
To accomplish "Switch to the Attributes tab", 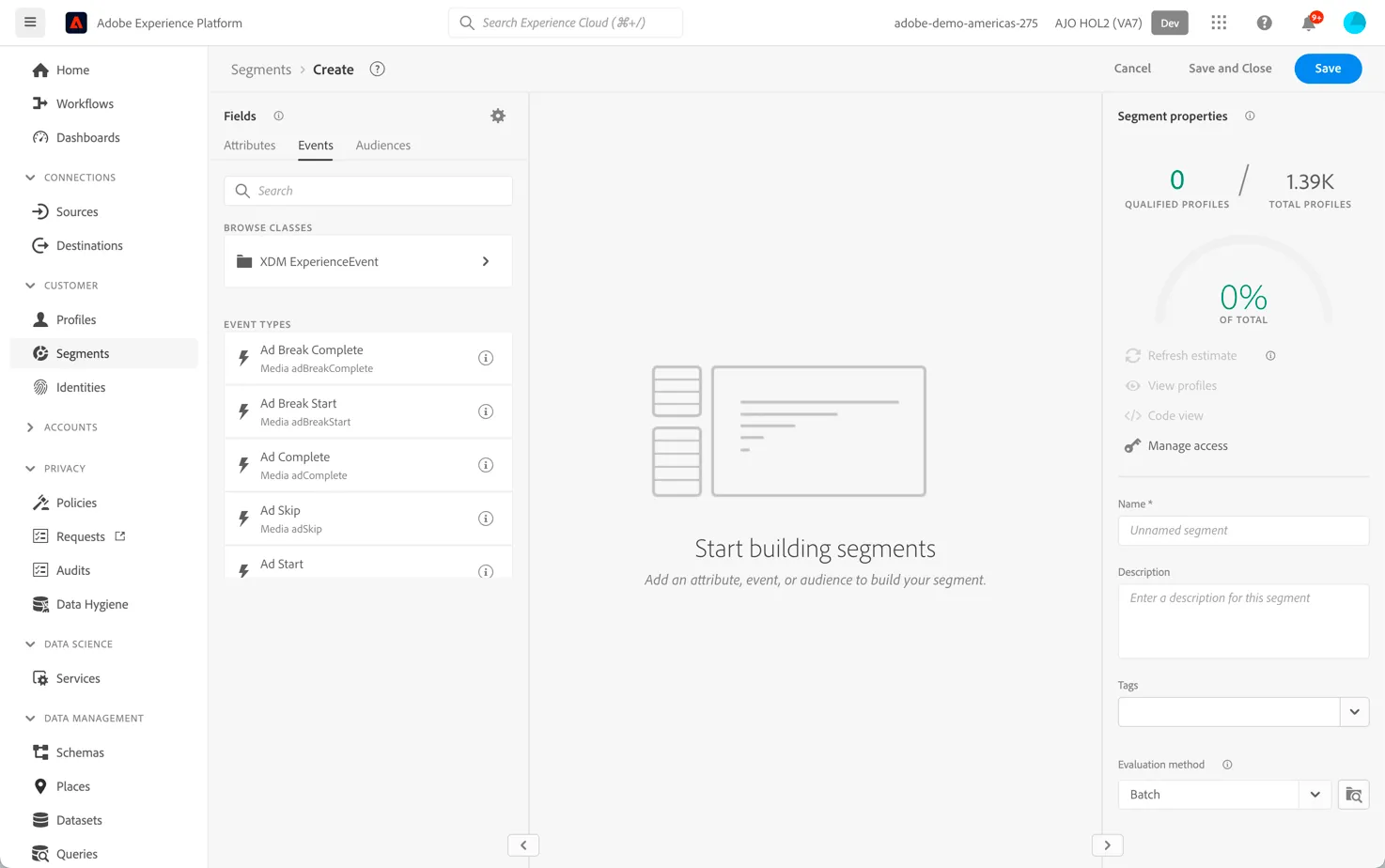I will pyautogui.click(x=250, y=146).
